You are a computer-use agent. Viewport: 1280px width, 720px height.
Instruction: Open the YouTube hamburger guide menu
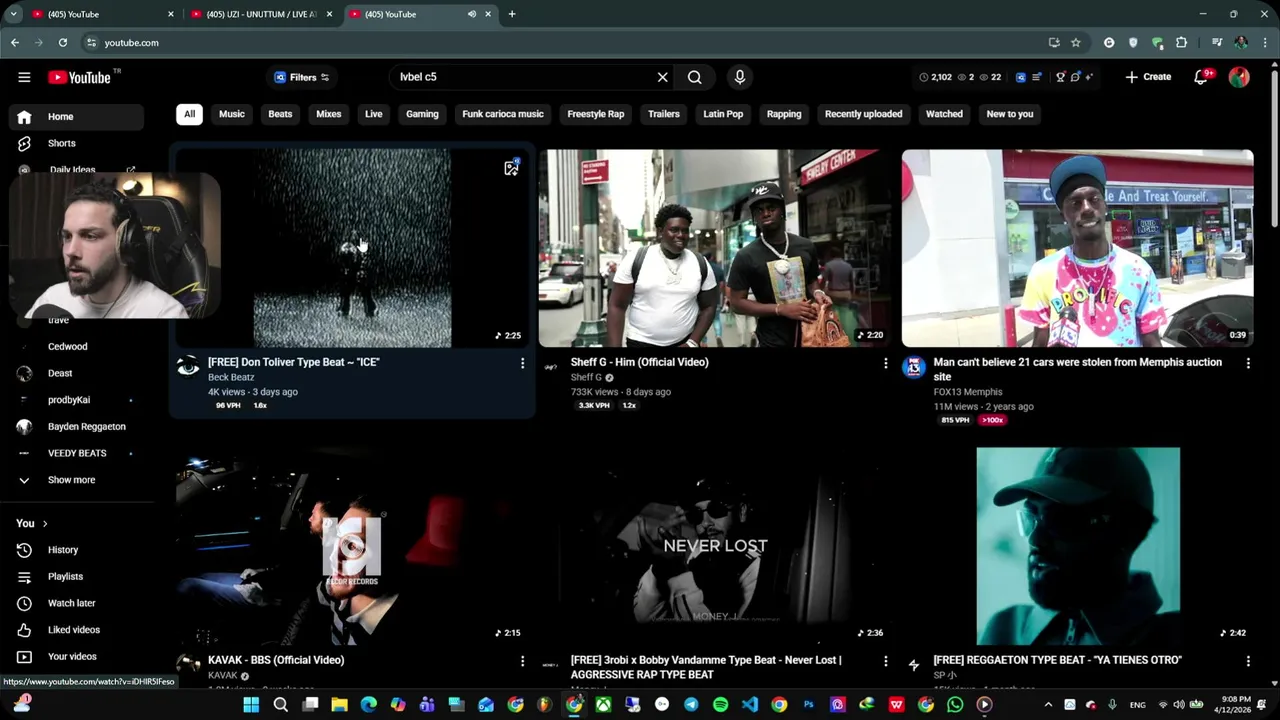(24, 77)
